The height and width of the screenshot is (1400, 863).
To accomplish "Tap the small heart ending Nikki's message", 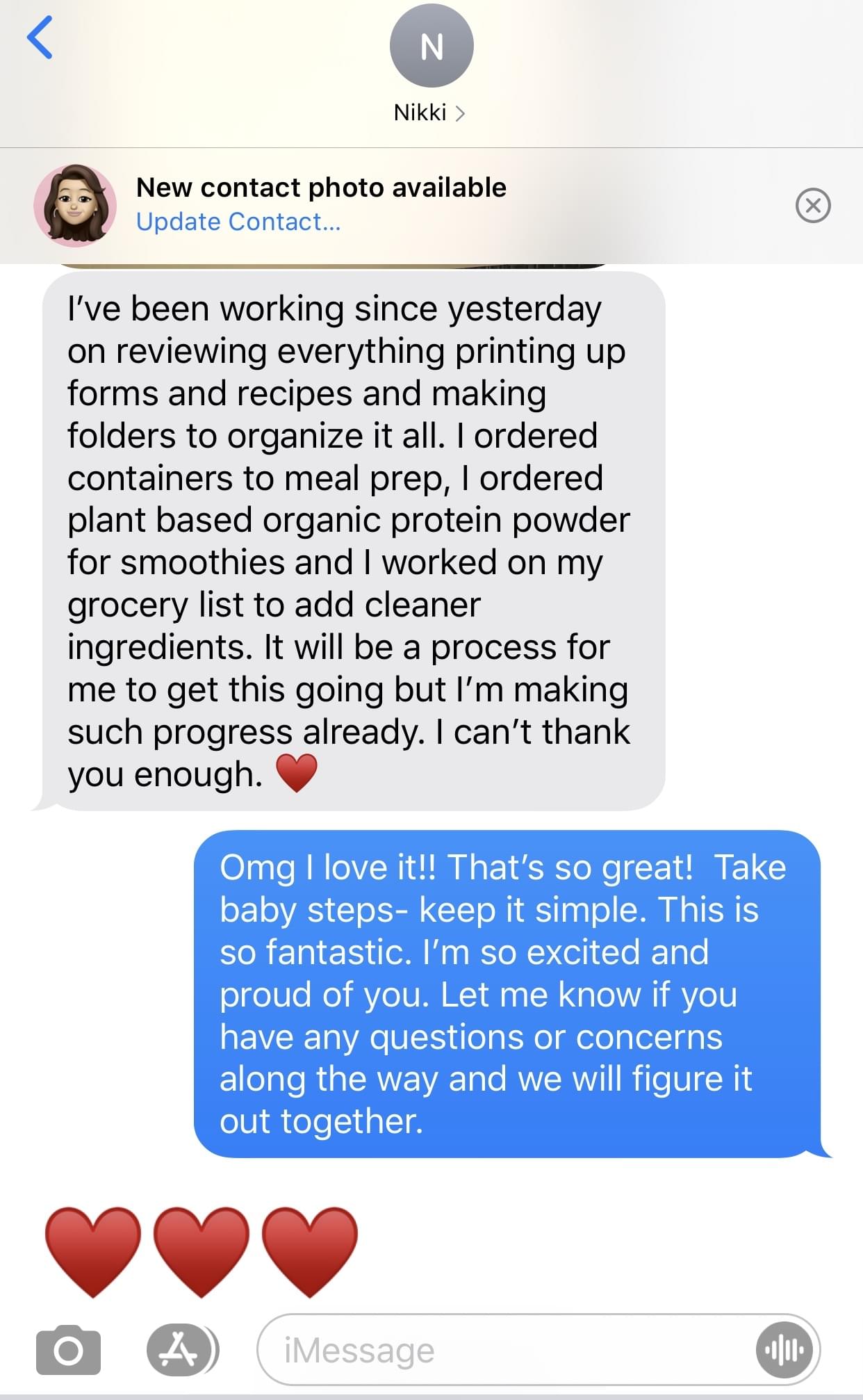I will point(297,774).
